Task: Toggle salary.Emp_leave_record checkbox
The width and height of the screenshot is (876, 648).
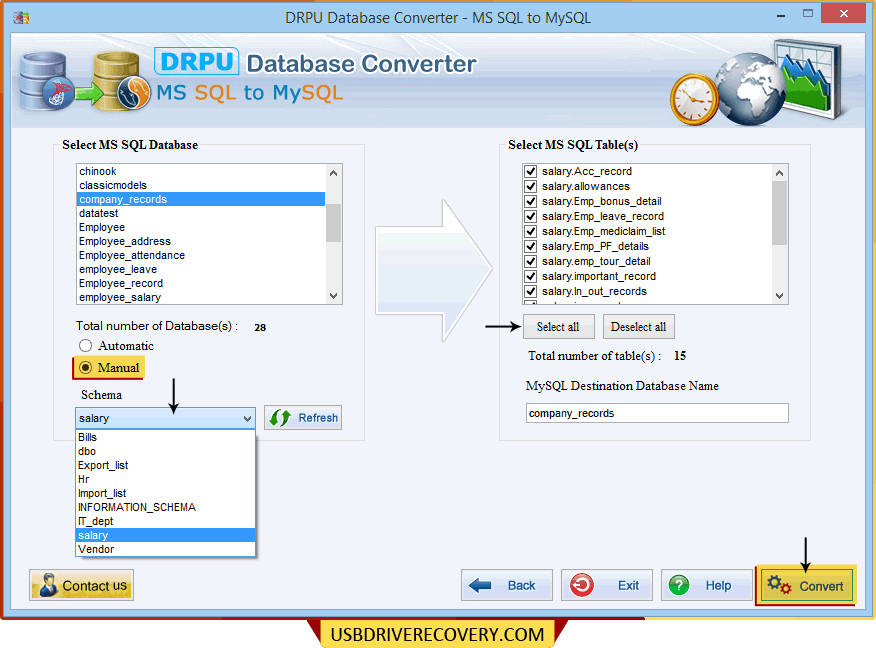Action: tap(530, 217)
